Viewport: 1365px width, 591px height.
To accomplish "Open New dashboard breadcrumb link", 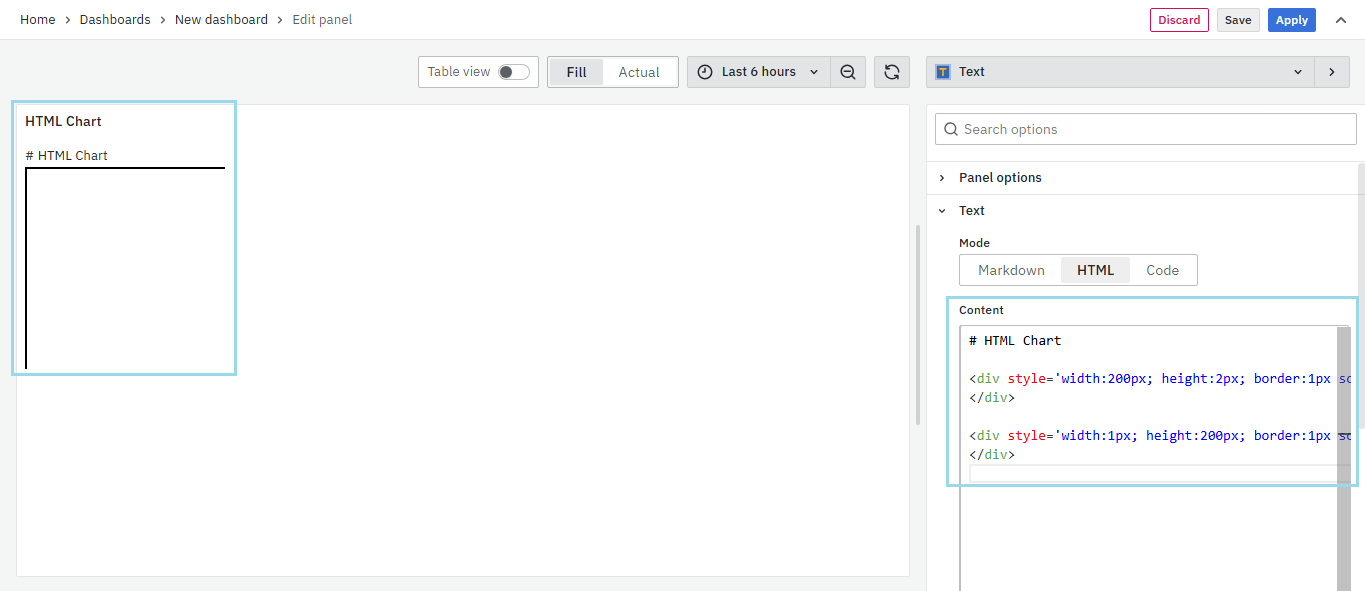I will (221, 20).
